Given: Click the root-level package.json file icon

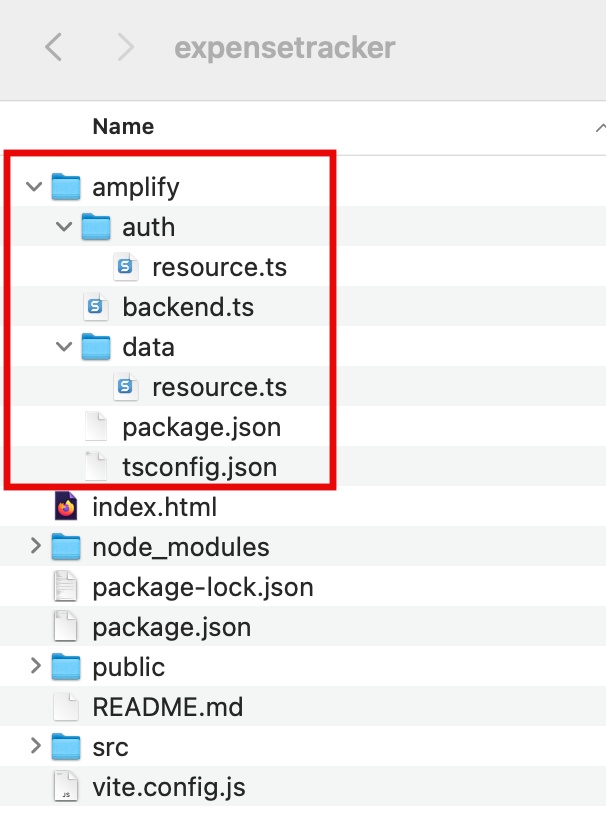Looking at the screenshot, I should pyautogui.click(x=66, y=627).
